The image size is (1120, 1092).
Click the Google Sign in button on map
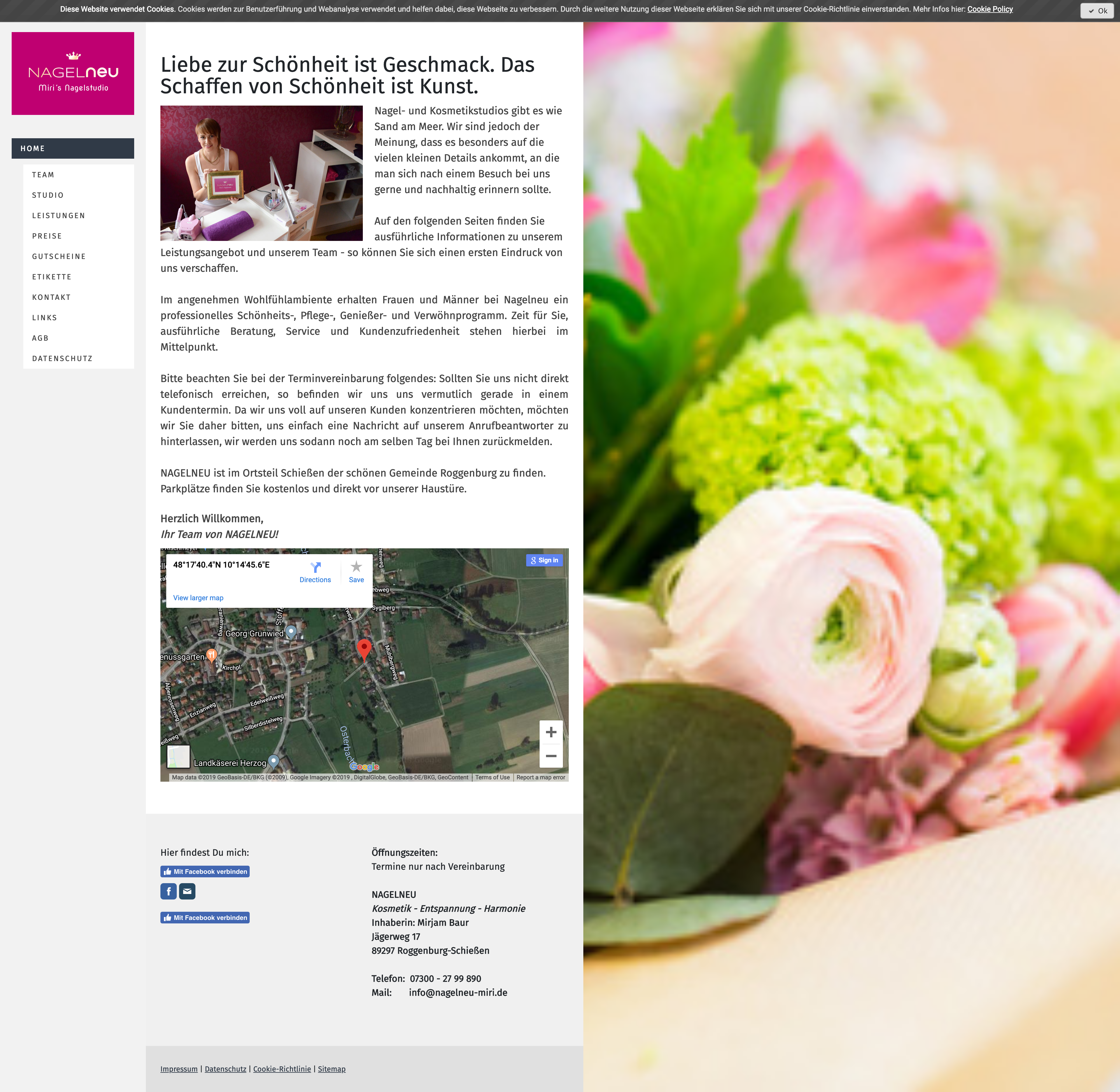click(x=544, y=560)
